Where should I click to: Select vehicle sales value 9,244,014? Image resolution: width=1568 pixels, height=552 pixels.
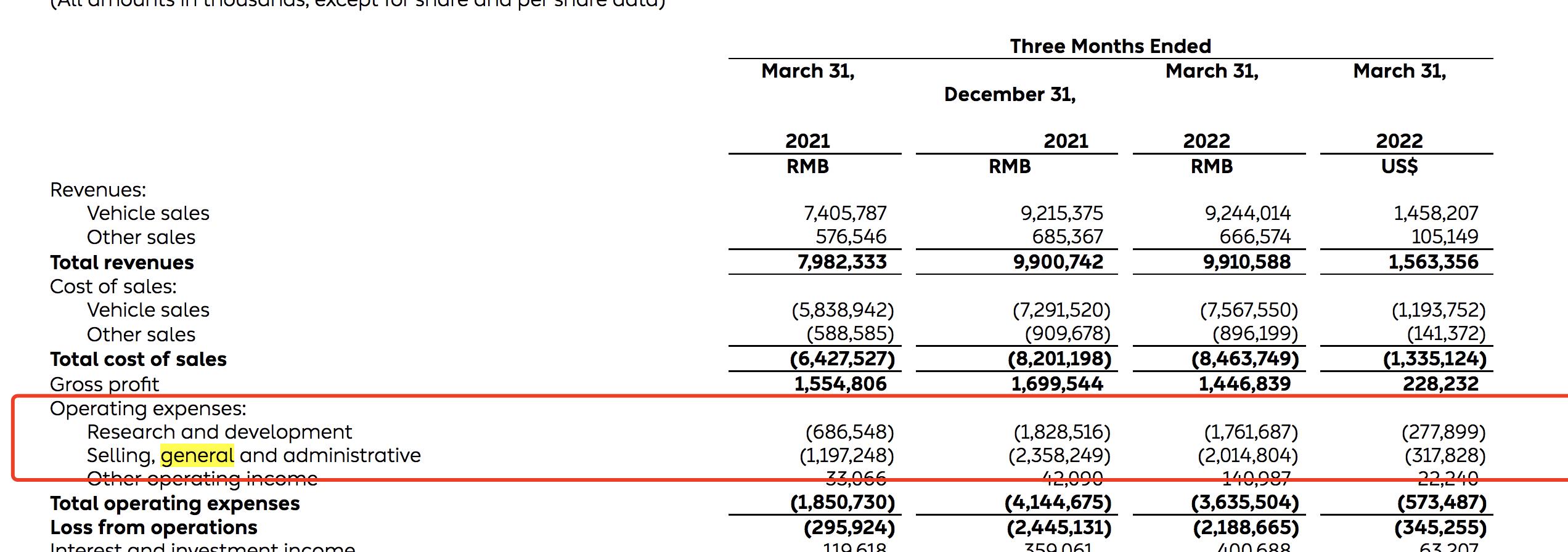click(1248, 213)
